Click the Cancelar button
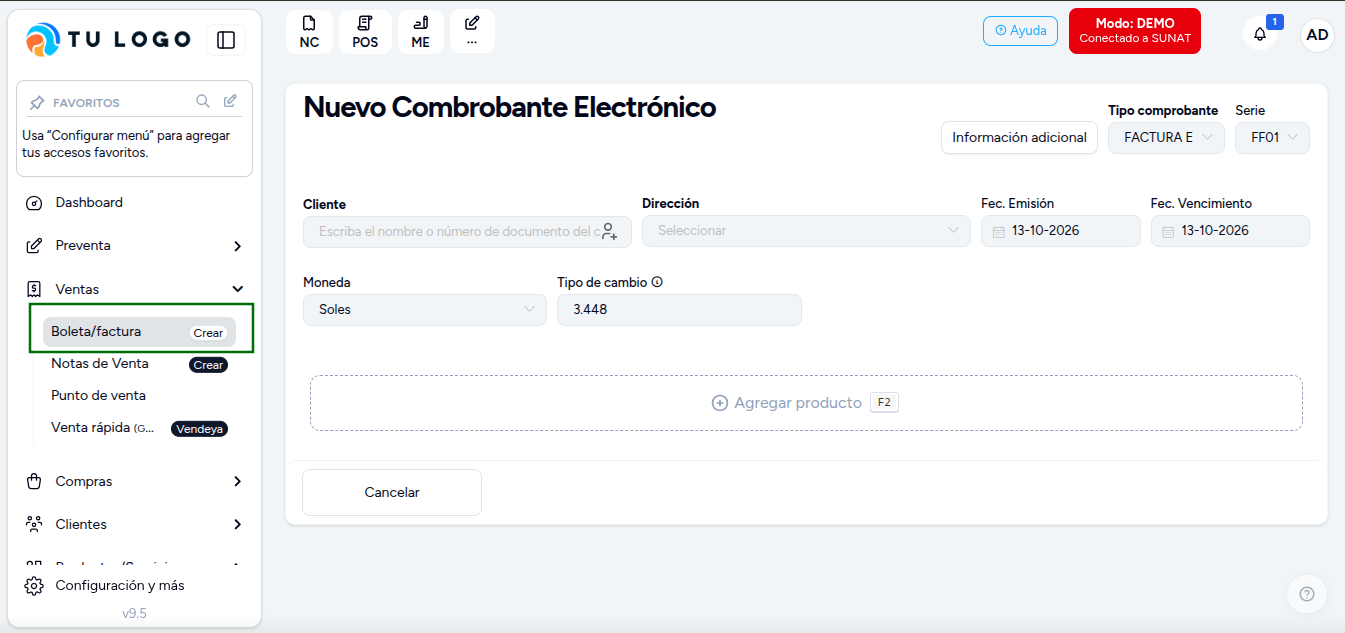Screen dimensions: 1345x633 point(392,493)
